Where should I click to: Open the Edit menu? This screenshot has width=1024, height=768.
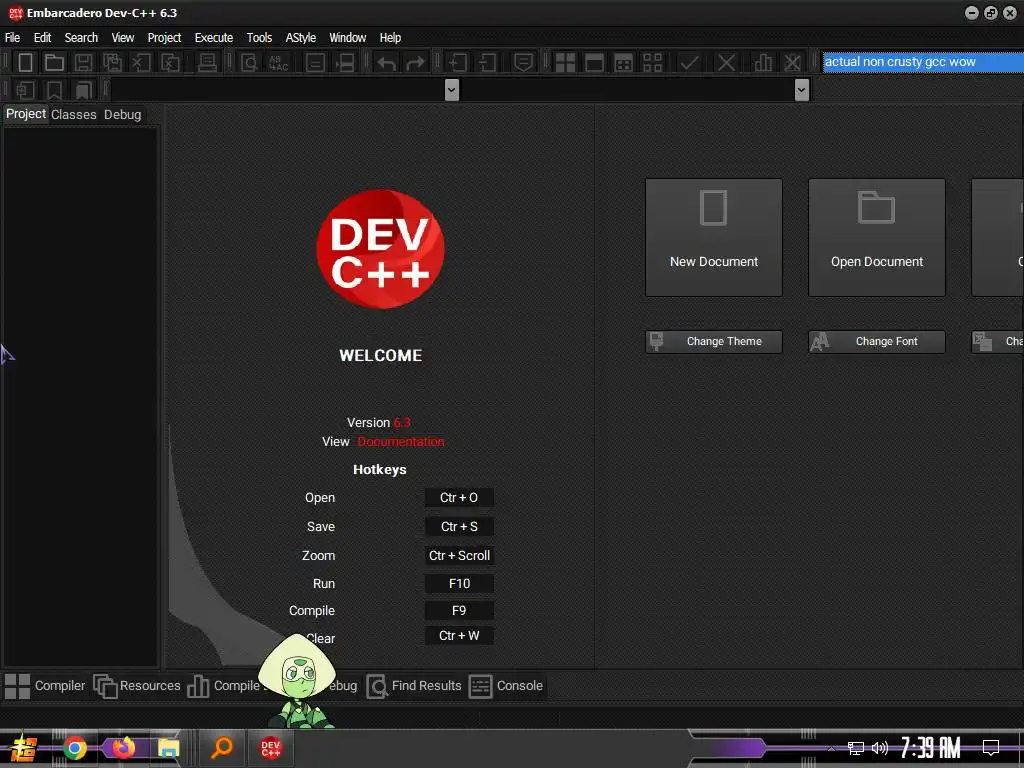[42, 38]
